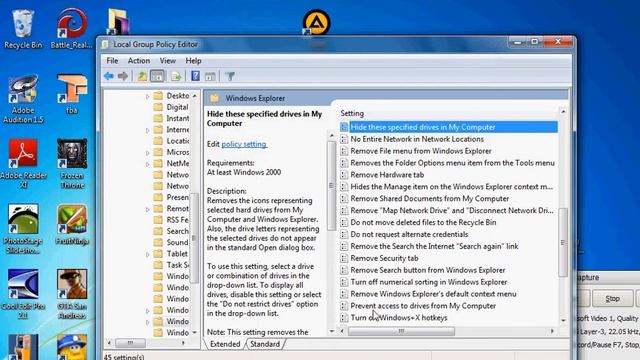Toggle the Show/Hide console tree icon
The width and height of the screenshot is (640, 360).
click(x=157, y=76)
